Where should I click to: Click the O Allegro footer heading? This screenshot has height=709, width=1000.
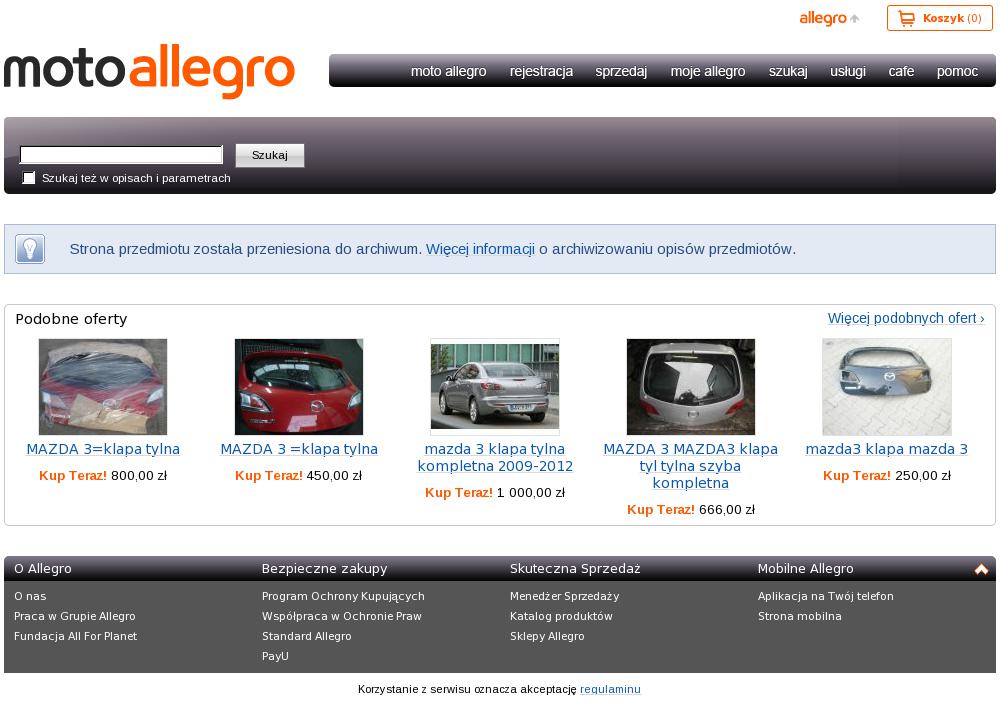pyautogui.click(x=43, y=569)
